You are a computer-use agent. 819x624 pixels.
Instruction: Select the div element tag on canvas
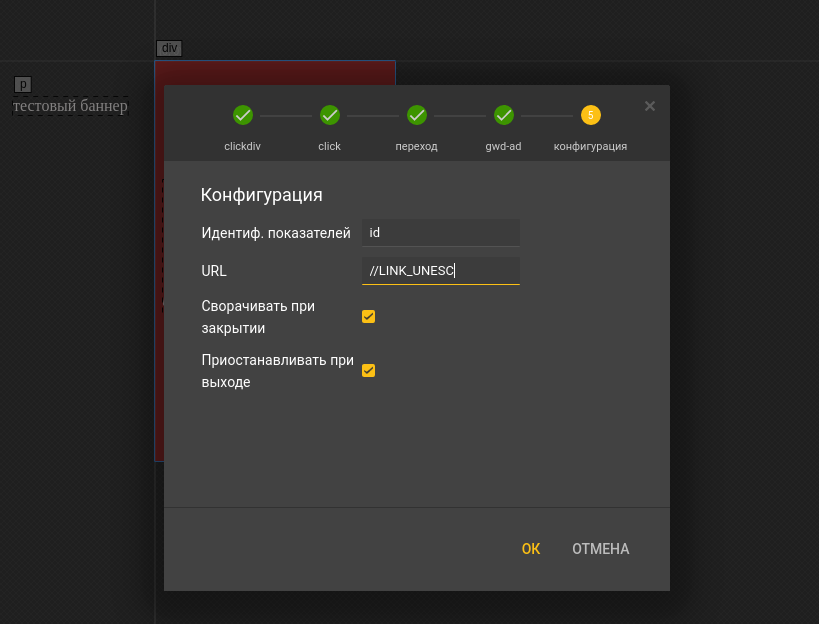click(x=169, y=48)
